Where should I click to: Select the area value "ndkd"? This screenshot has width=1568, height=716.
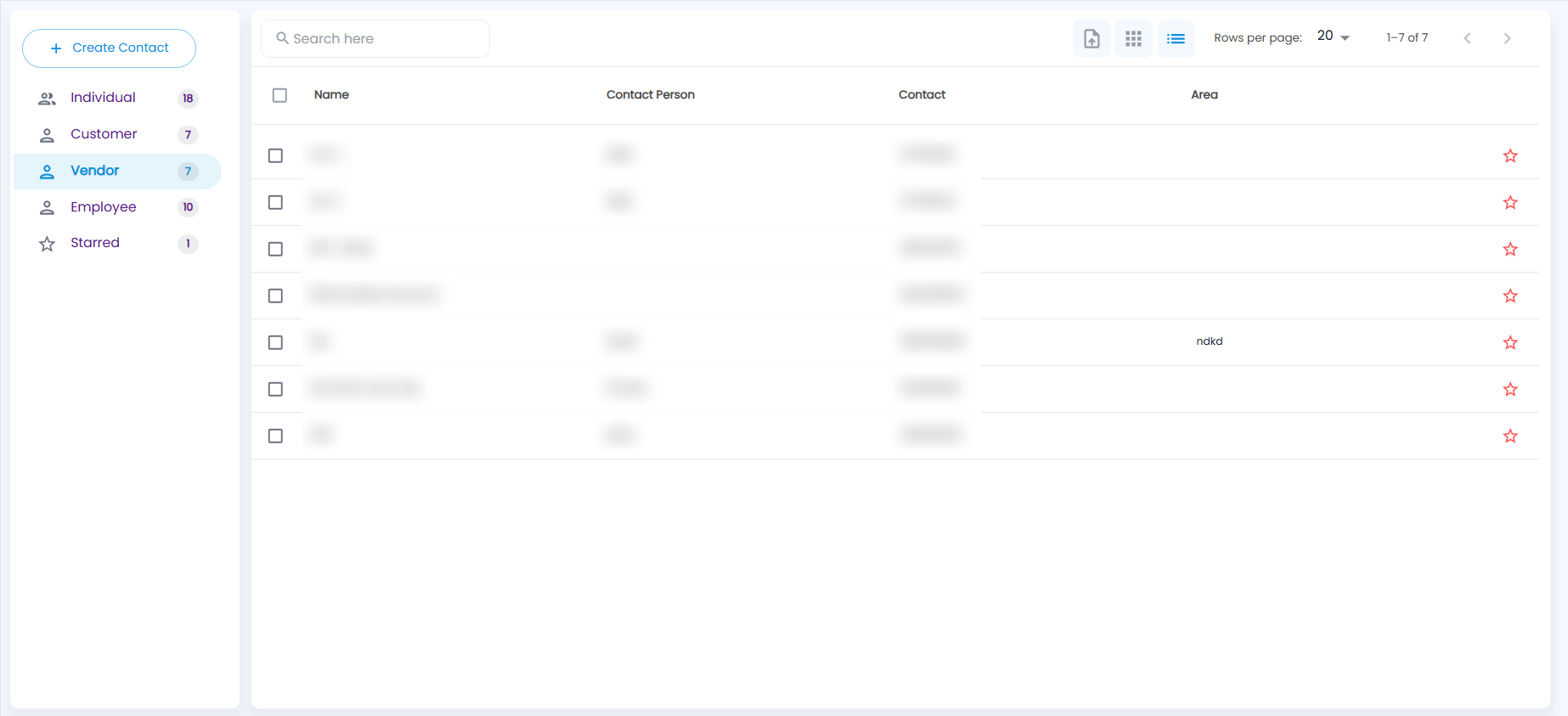coord(1210,341)
